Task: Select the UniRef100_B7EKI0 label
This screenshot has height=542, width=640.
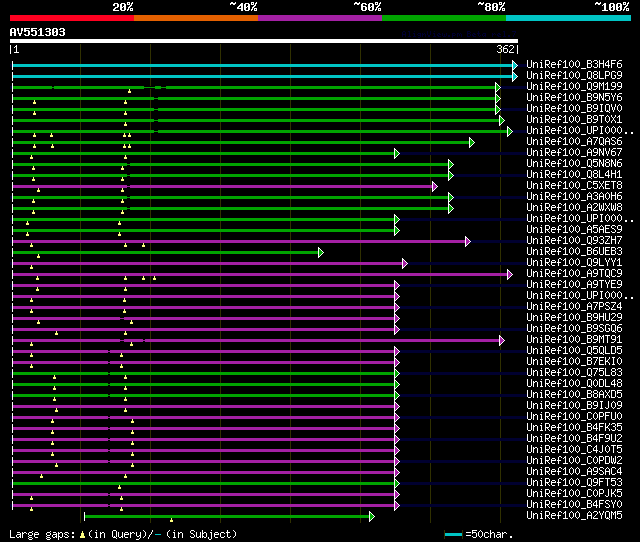Action: 574,362
